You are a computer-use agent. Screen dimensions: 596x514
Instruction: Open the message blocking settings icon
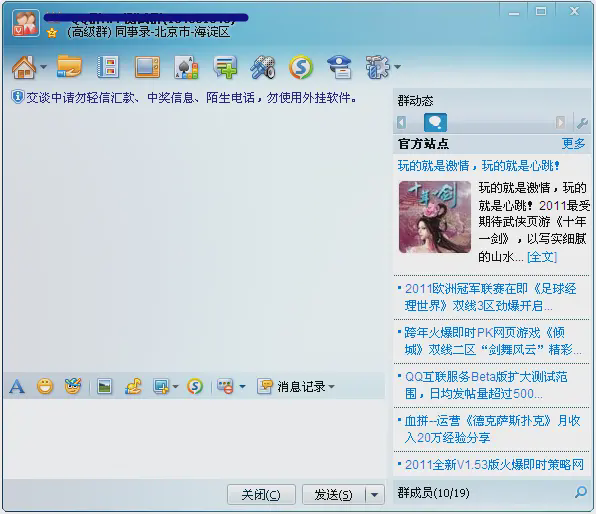[x=225, y=386]
